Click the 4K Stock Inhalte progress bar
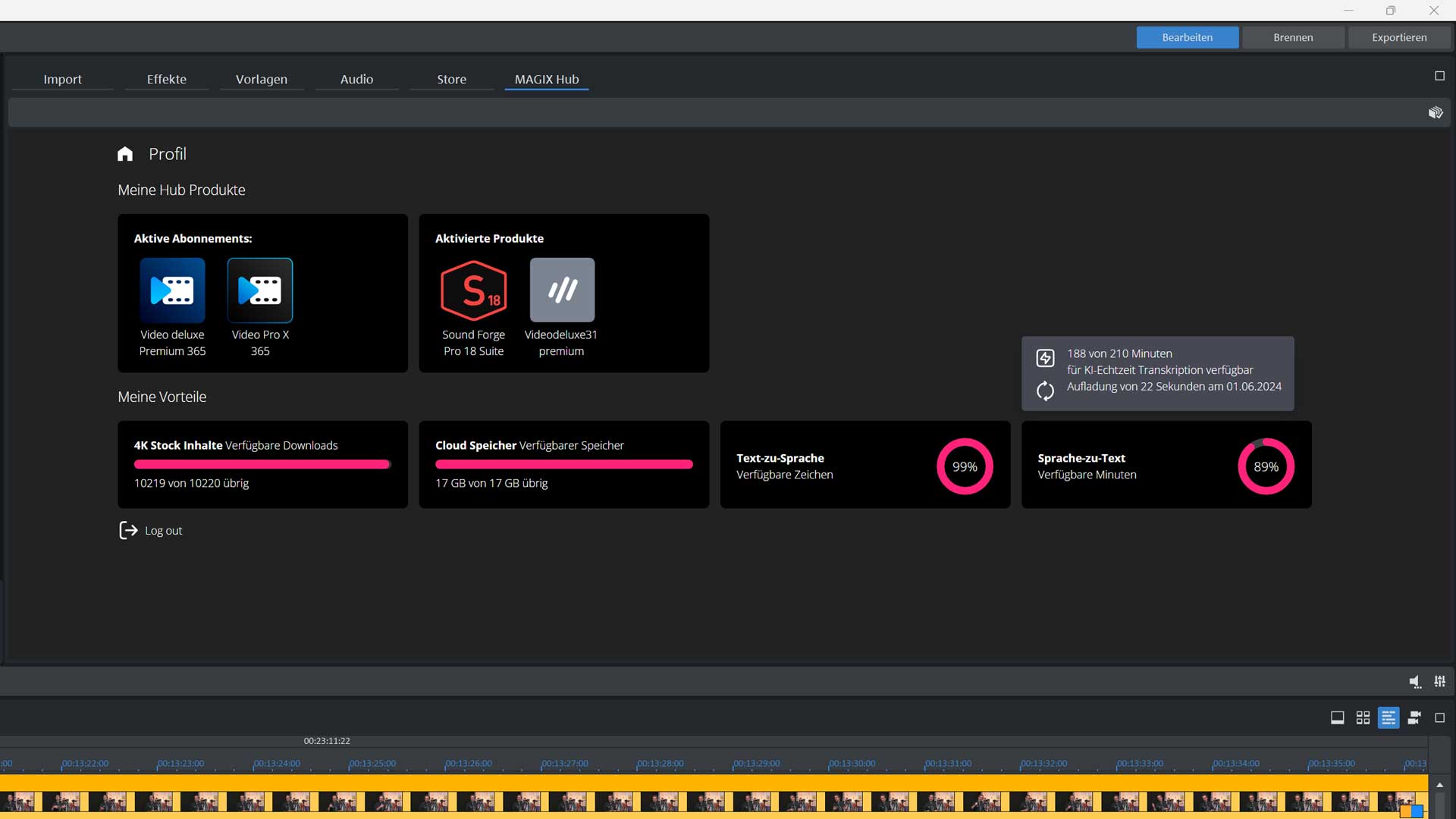This screenshot has width=1456, height=819. [x=262, y=464]
